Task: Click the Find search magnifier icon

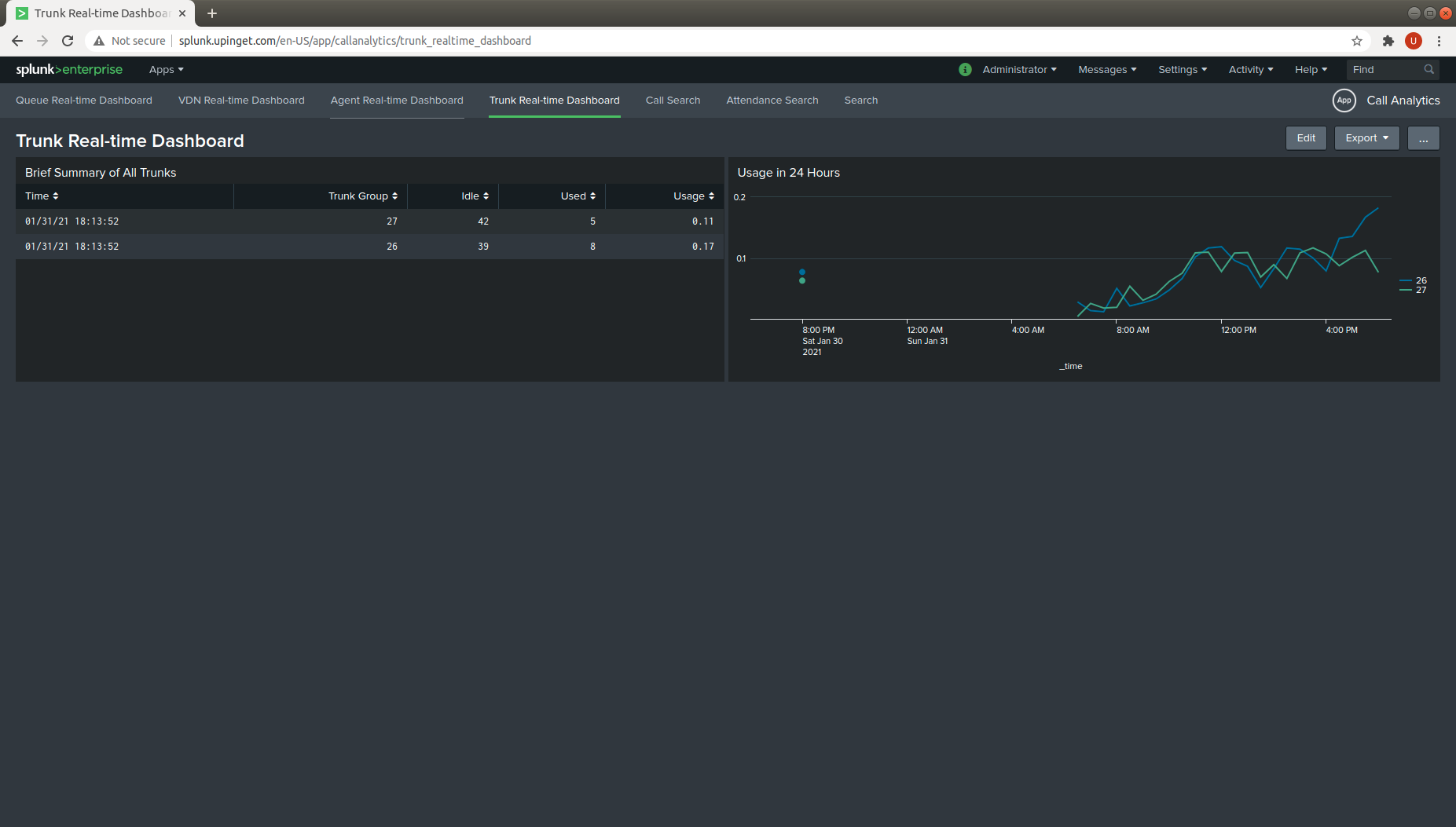Action: click(x=1428, y=70)
